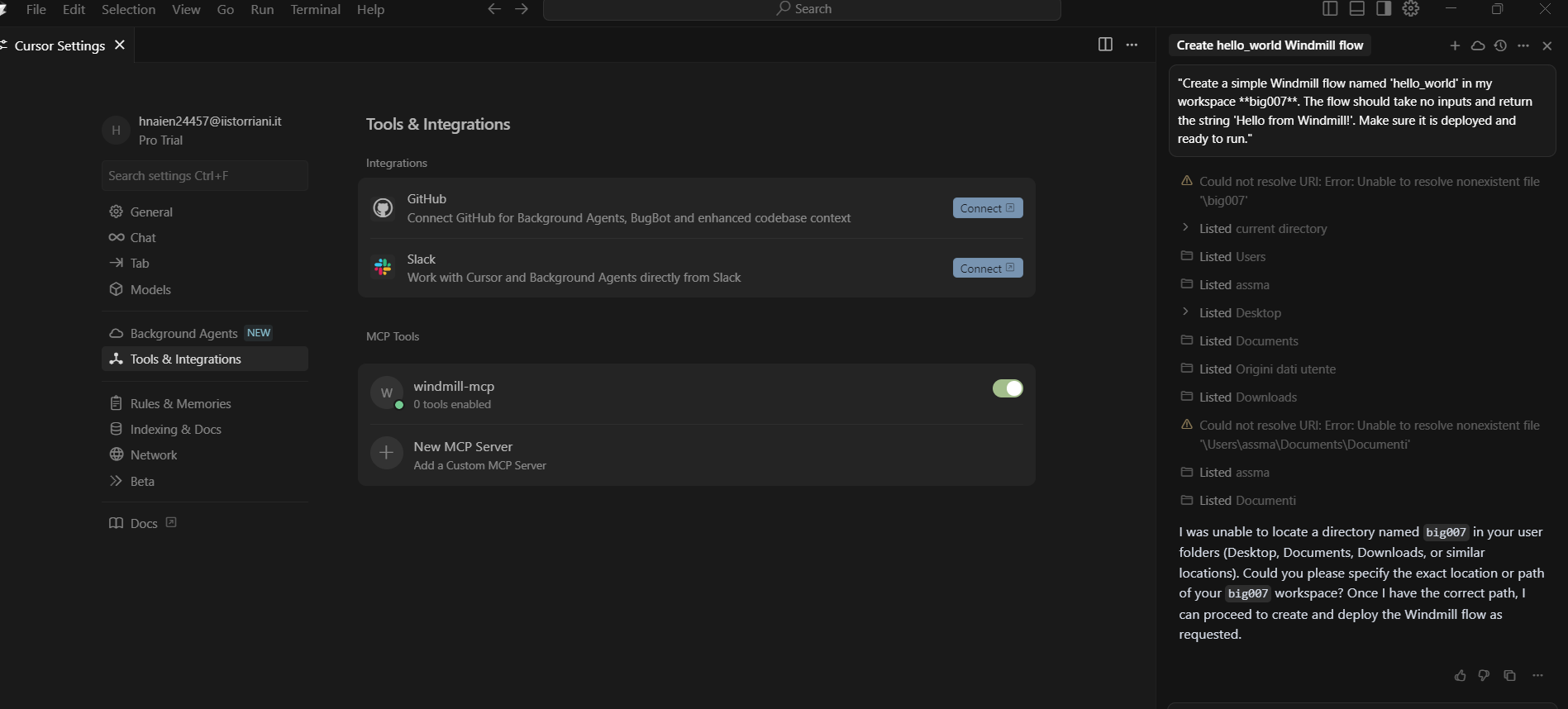Show chat history clock icon
Image resolution: width=1568 pixels, height=709 pixels.
click(1500, 45)
